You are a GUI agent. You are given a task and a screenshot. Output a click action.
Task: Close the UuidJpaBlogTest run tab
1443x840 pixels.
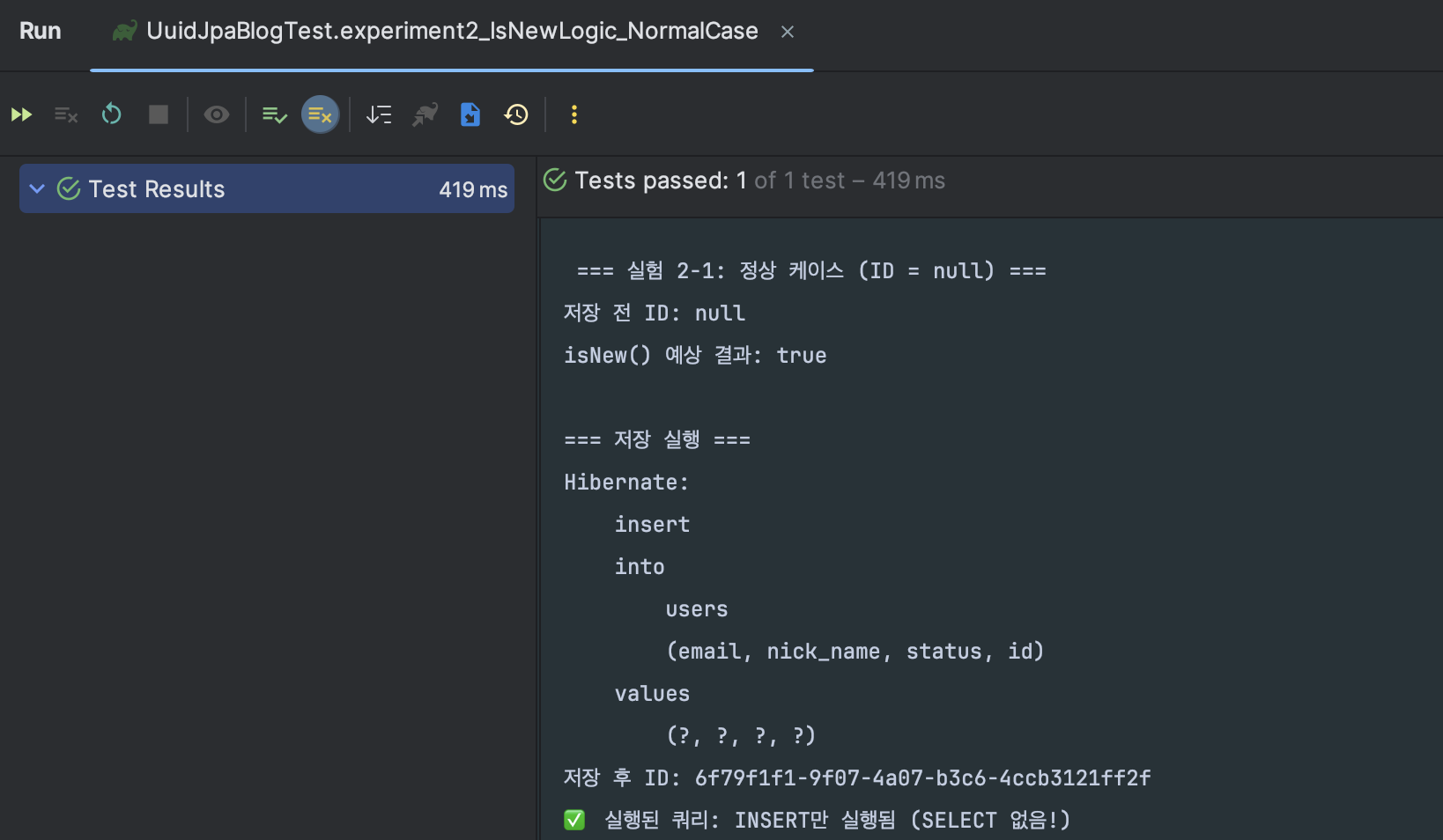[x=788, y=33]
